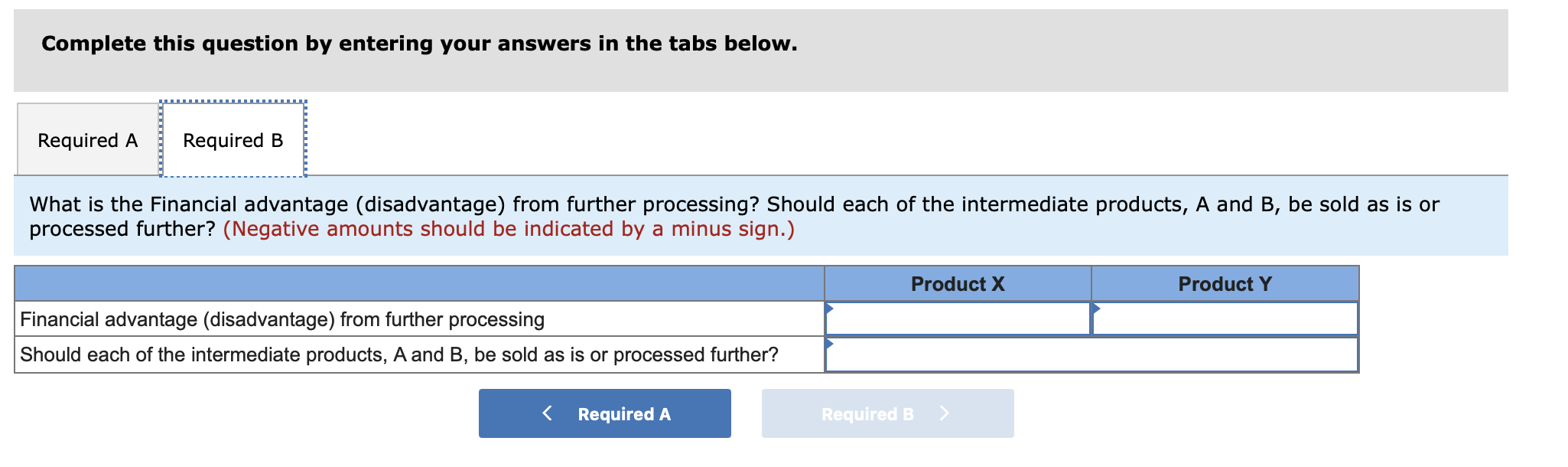This screenshot has width=1568, height=467.
Task: Click the blue marker on the sold-or-processed answer cell
Action: [x=830, y=344]
